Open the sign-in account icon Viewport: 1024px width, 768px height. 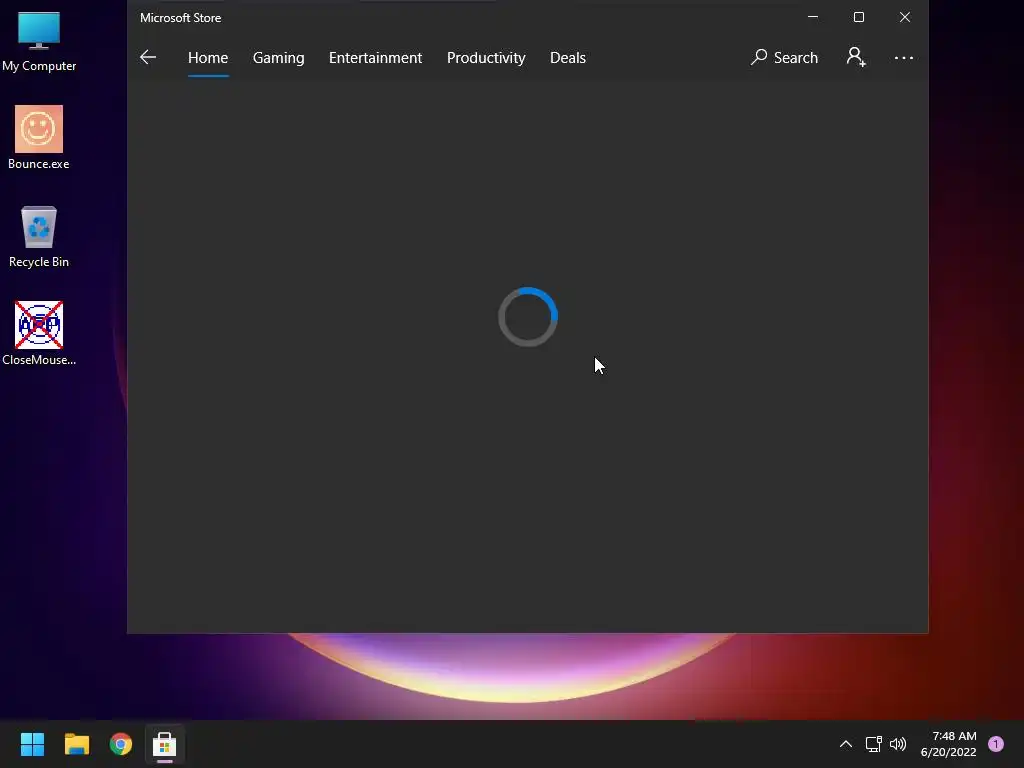(x=856, y=57)
